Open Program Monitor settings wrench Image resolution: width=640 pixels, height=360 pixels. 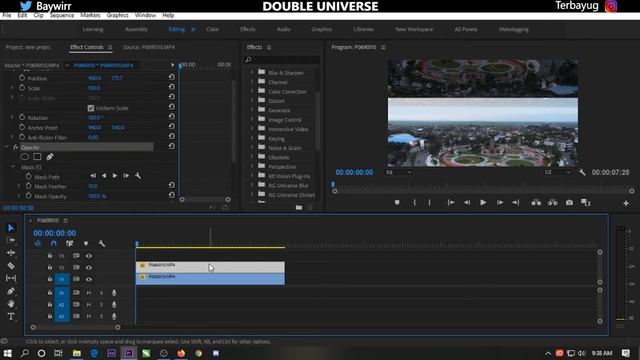point(582,173)
